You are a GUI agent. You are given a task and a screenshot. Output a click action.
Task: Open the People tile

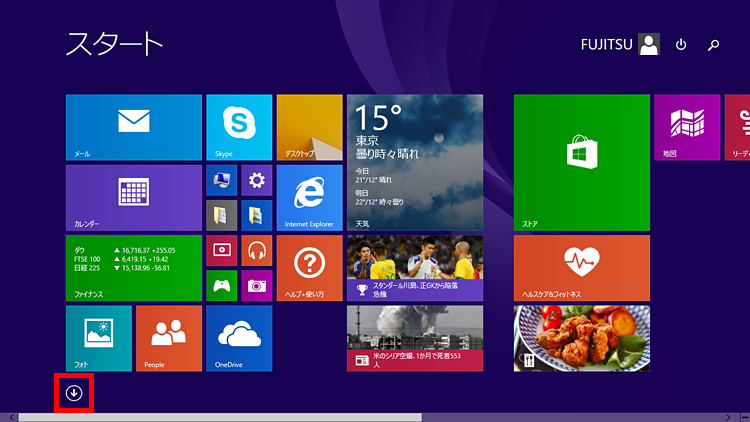[169, 338]
